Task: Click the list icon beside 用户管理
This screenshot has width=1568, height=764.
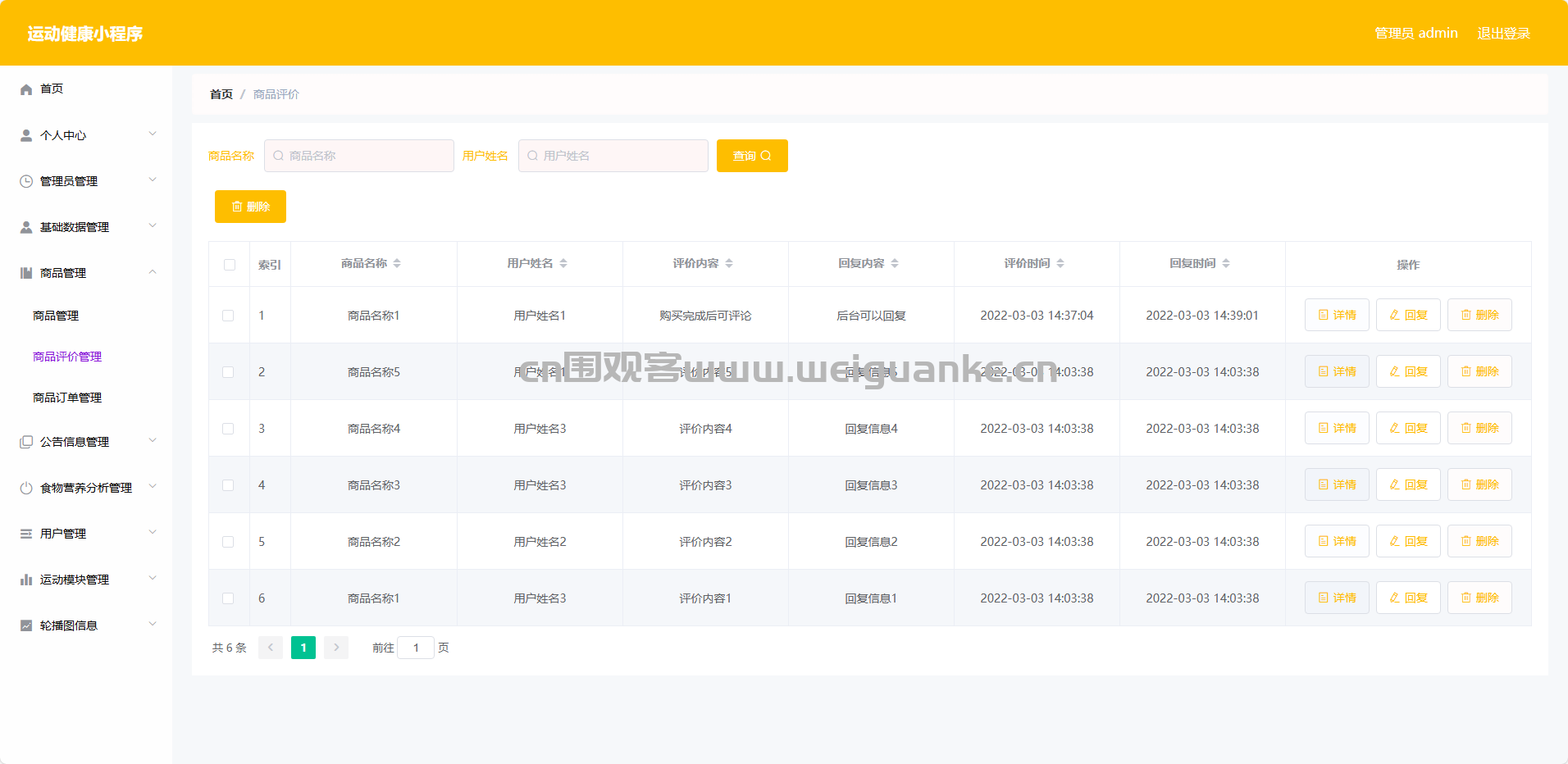Action: [x=26, y=534]
